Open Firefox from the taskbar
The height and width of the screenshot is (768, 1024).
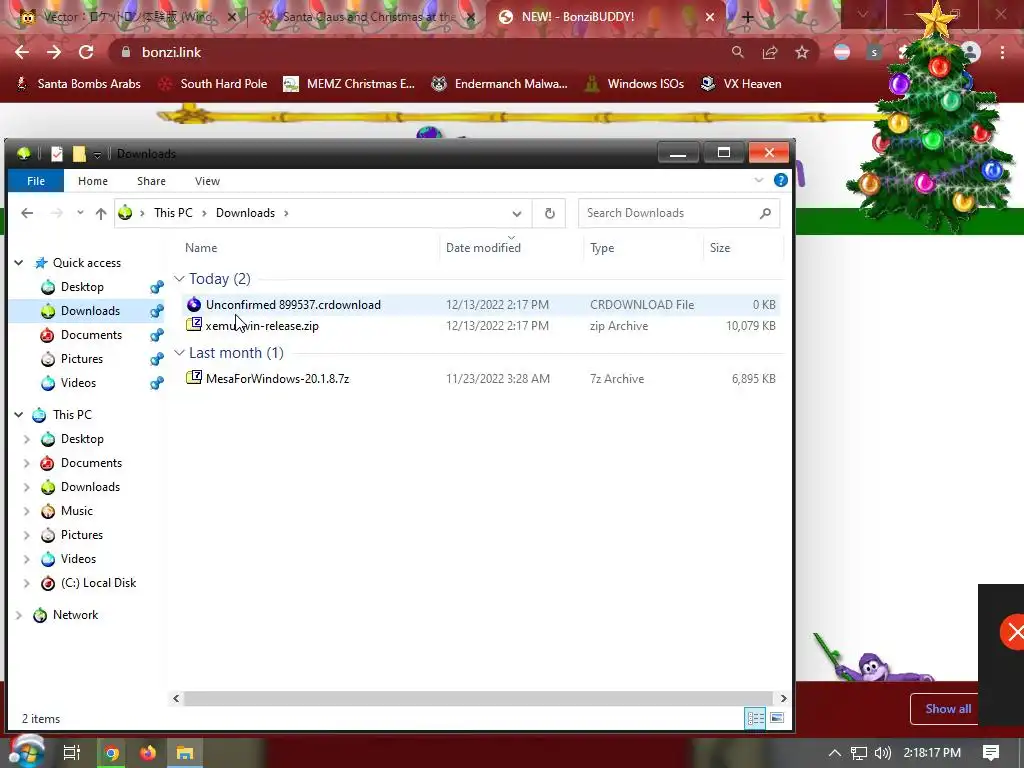pyautogui.click(x=148, y=753)
